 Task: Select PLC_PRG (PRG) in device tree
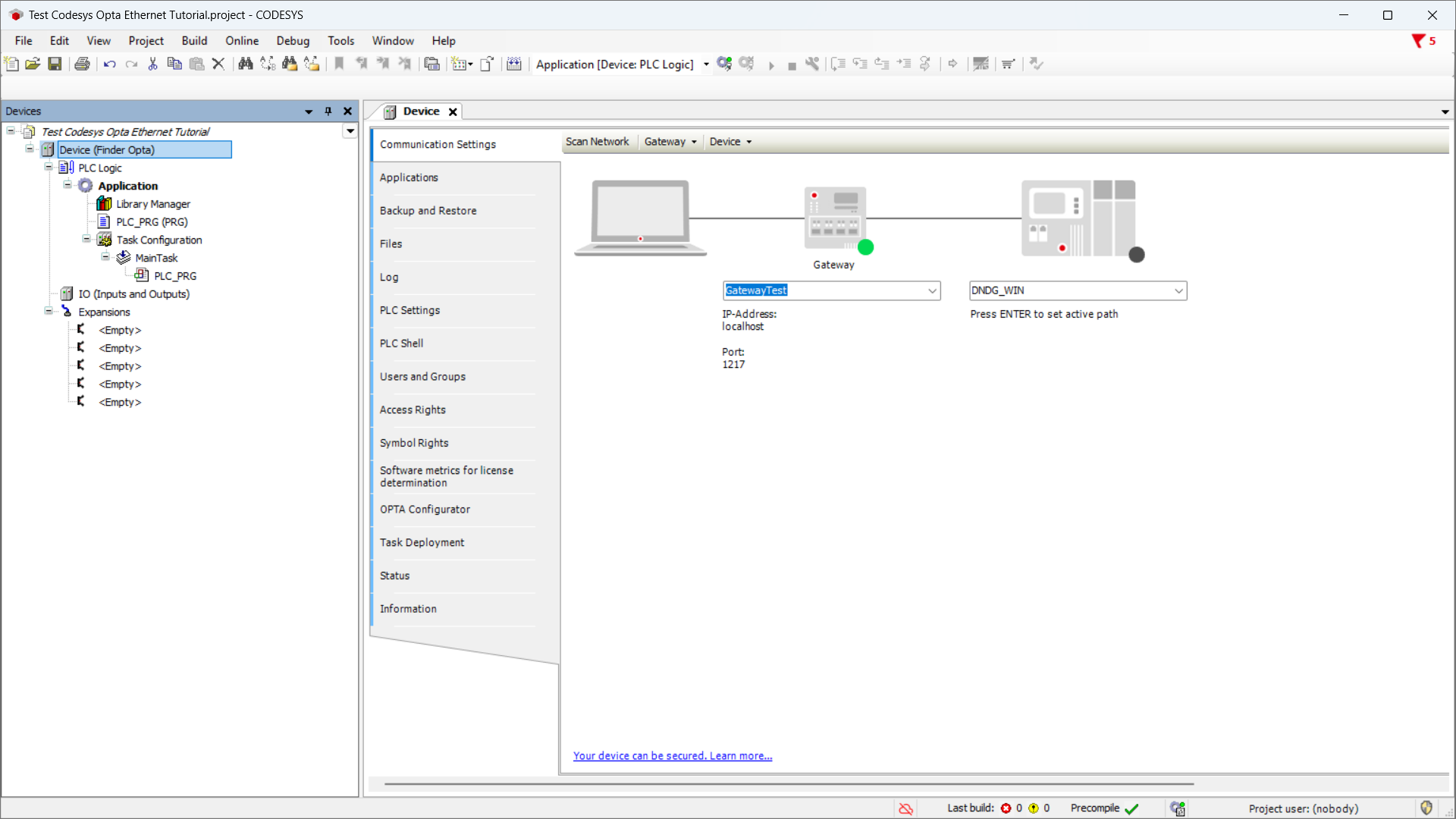point(152,222)
